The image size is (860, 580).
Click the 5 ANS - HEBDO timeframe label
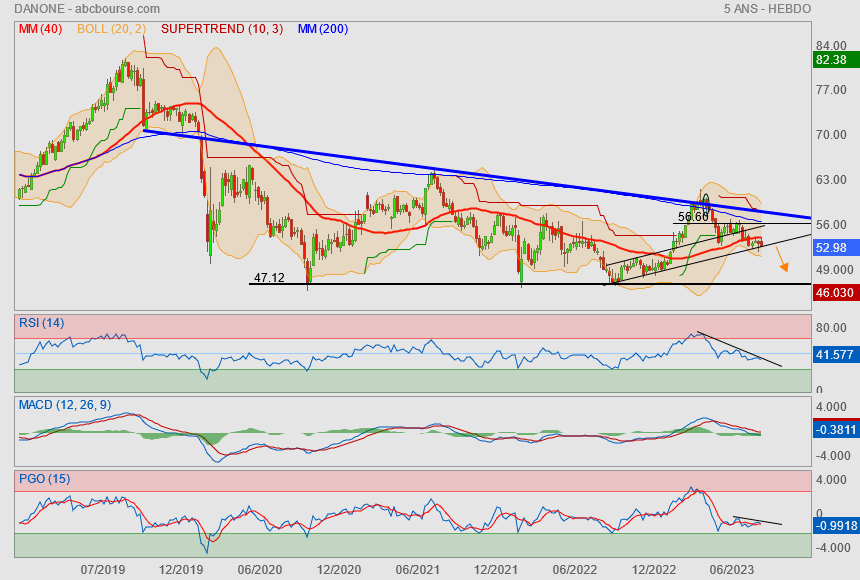coord(767,9)
